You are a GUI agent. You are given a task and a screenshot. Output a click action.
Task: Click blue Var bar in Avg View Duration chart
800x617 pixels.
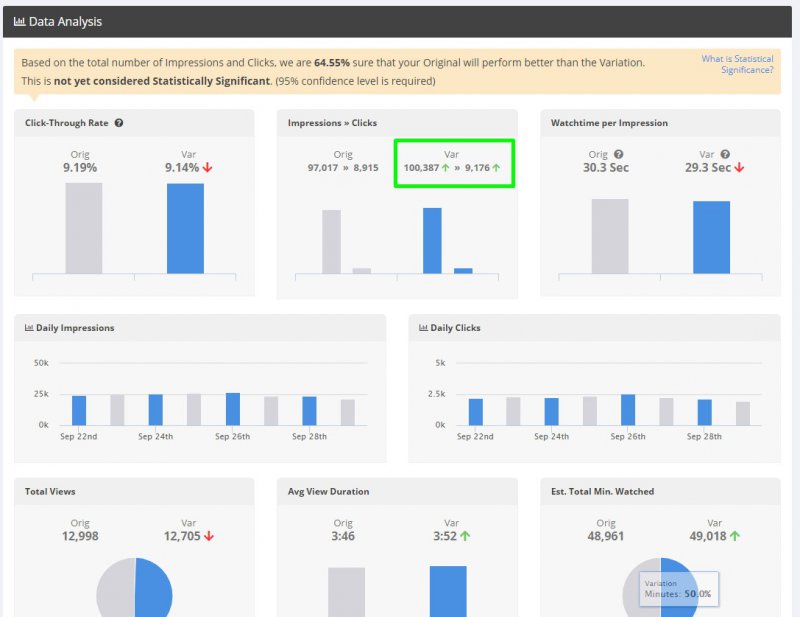(448, 591)
